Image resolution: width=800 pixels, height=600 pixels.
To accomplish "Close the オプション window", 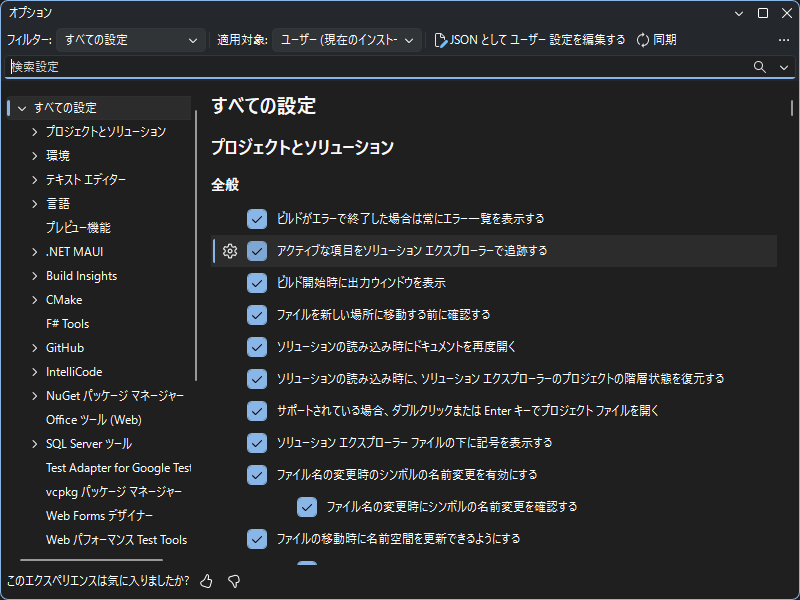I will [787, 13].
